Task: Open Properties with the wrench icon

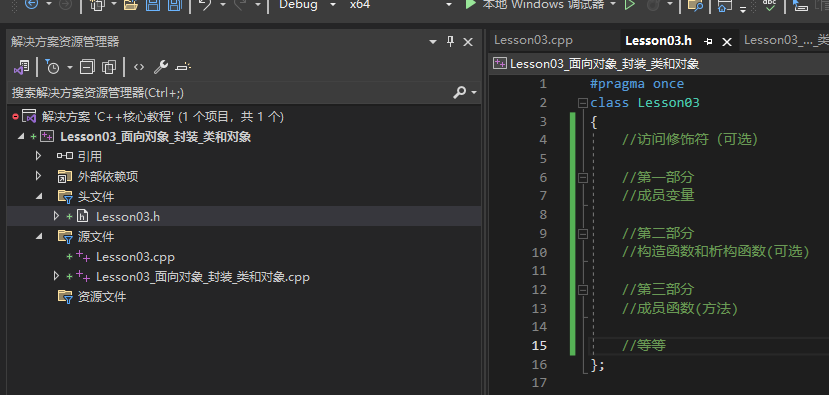Action: (x=160, y=67)
